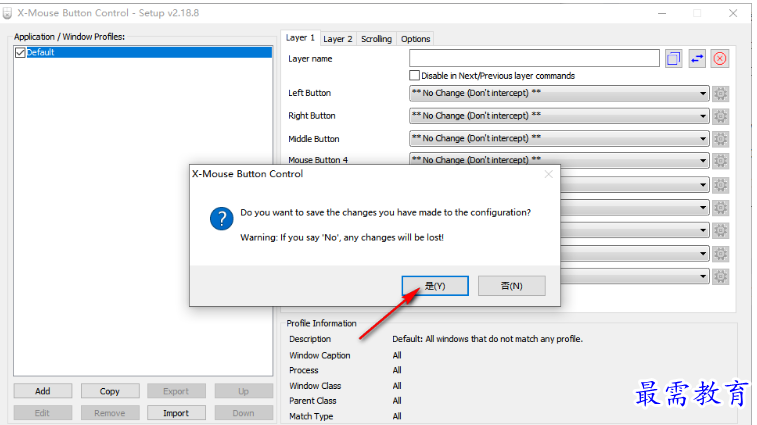The image size is (757, 425).
Task: Click the X-Mouse app icon in title bar
Action: (x=7, y=13)
